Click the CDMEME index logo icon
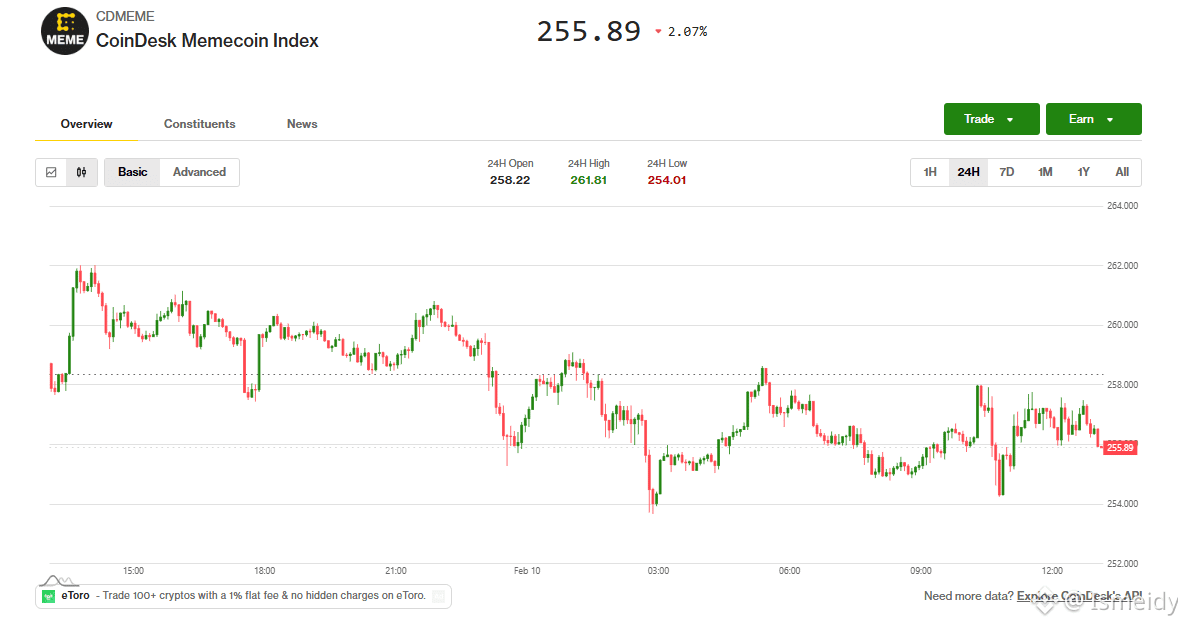The height and width of the screenshot is (626, 1186). pyautogui.click(x=65, y=31)
